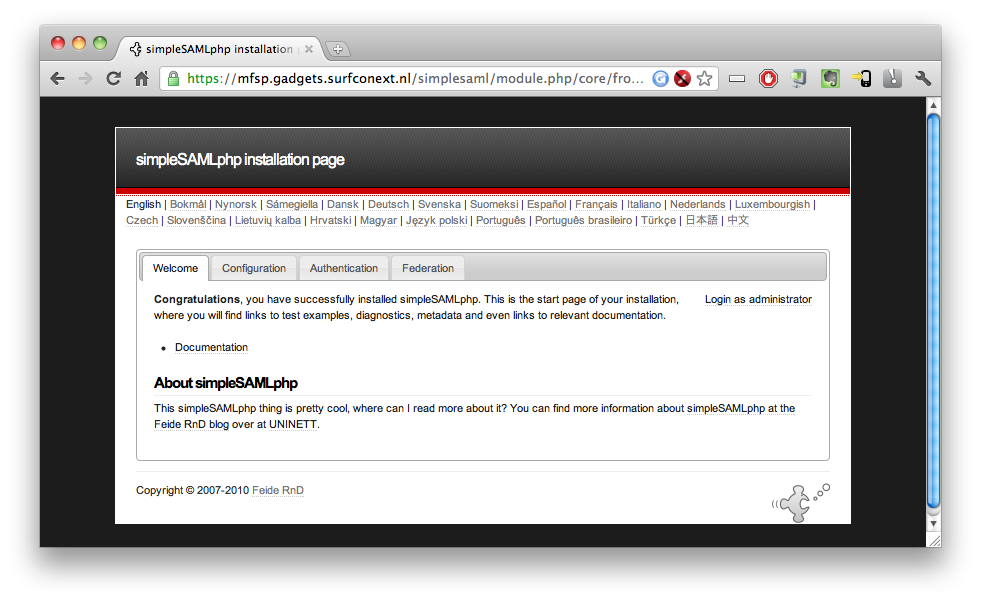The image size is (981, 602).
Task: Click the browser forward arrow
Action: [86, 79]
